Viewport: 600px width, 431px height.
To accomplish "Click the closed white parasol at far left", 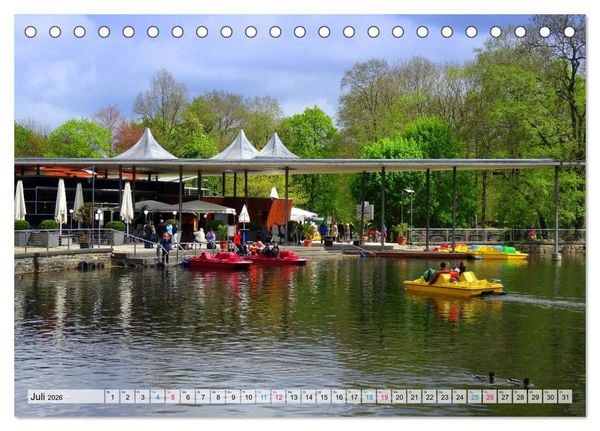I will click(x=20, y=200).
